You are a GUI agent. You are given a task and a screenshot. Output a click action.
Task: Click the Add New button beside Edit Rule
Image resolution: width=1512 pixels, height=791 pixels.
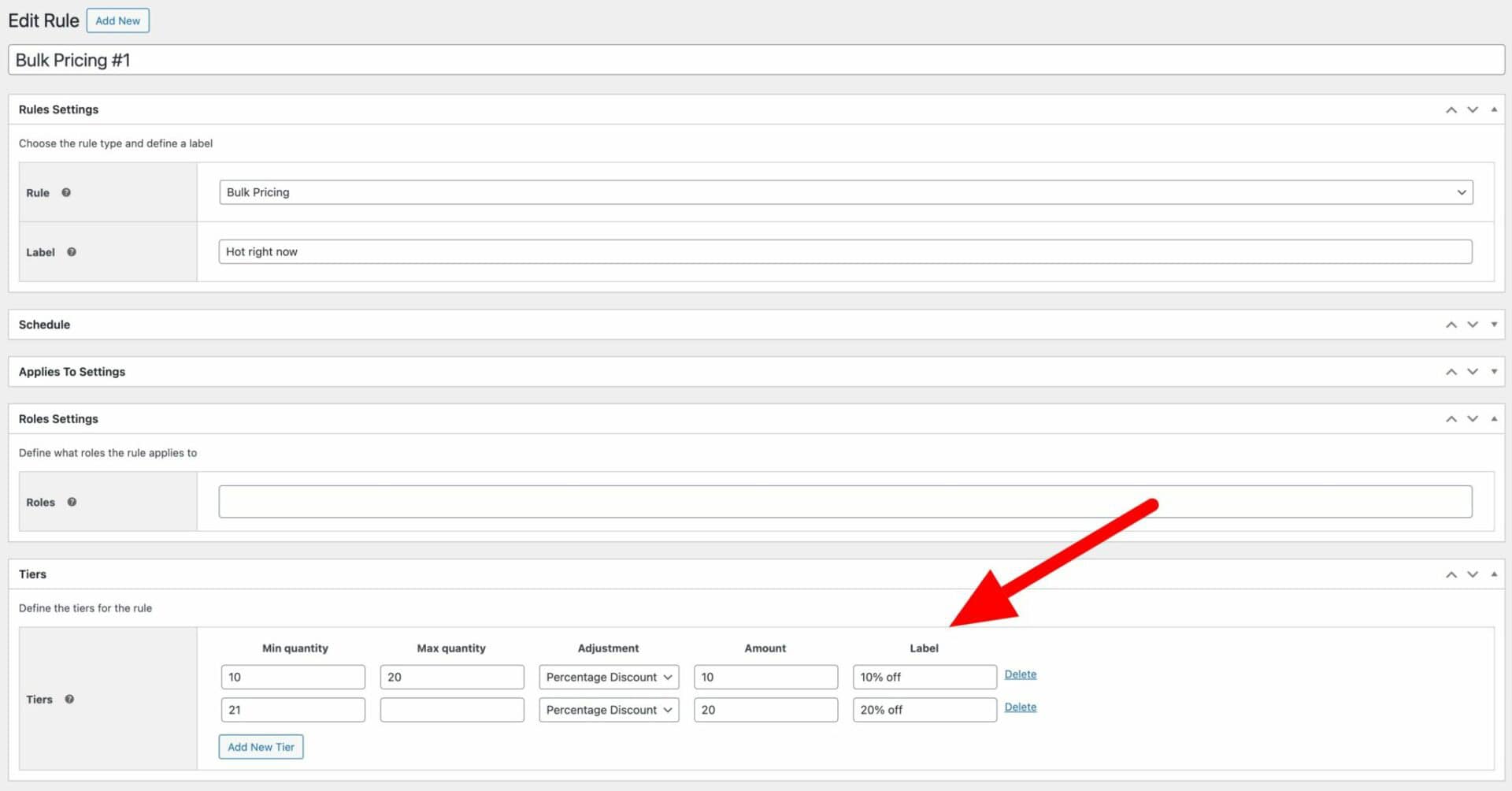pyautogui.click(x=117, y=20)
